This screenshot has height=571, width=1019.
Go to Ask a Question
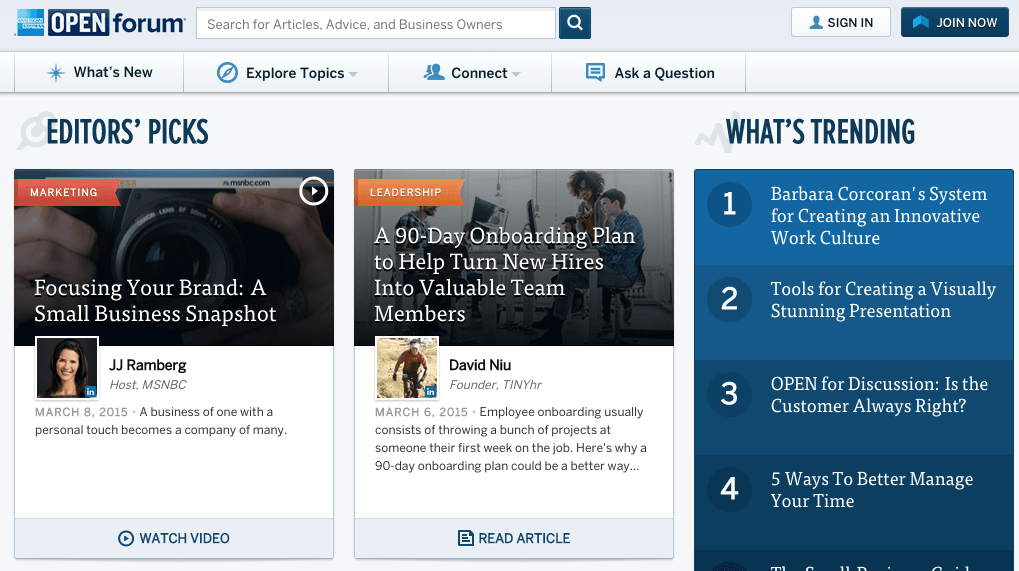click(x=649, y=72)
